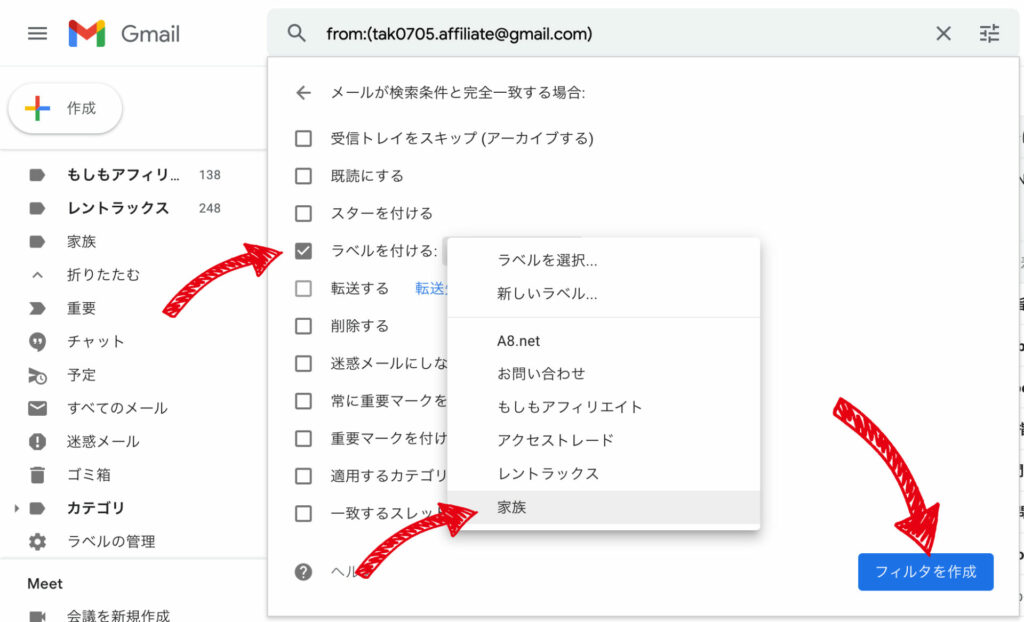The height and width of the screenshot is (622, 1024).
Task: Click the 予定 scheduled send icon
Action: [x=37, y=375]
